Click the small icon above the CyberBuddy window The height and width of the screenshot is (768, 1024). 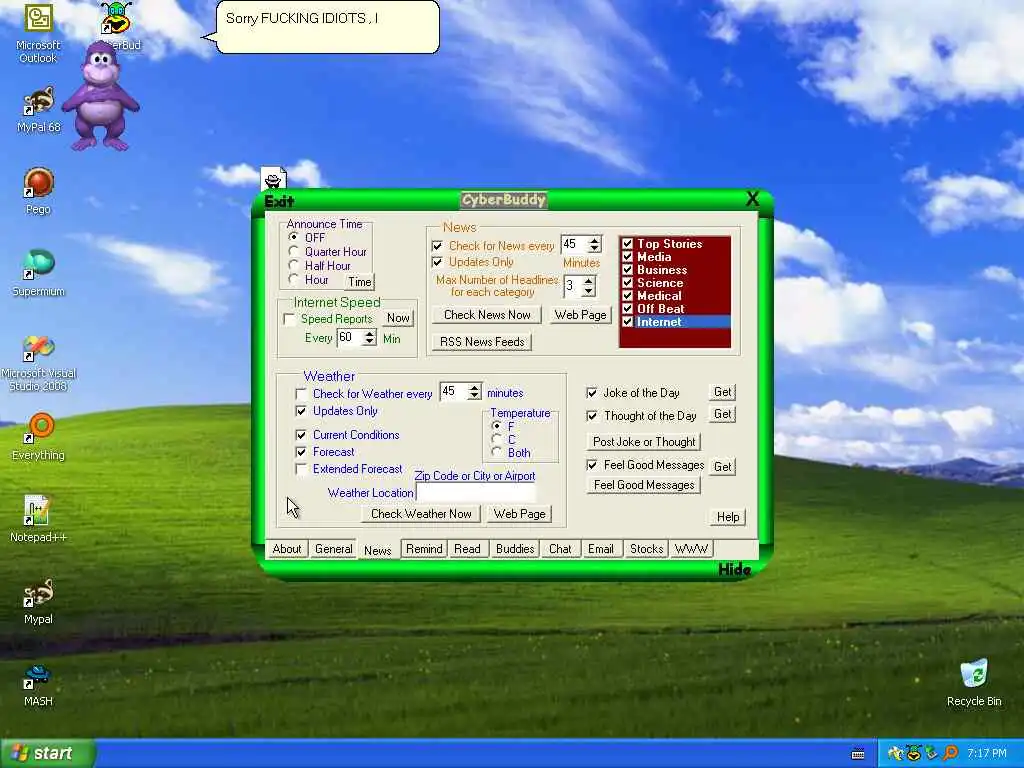click(273, 180)
